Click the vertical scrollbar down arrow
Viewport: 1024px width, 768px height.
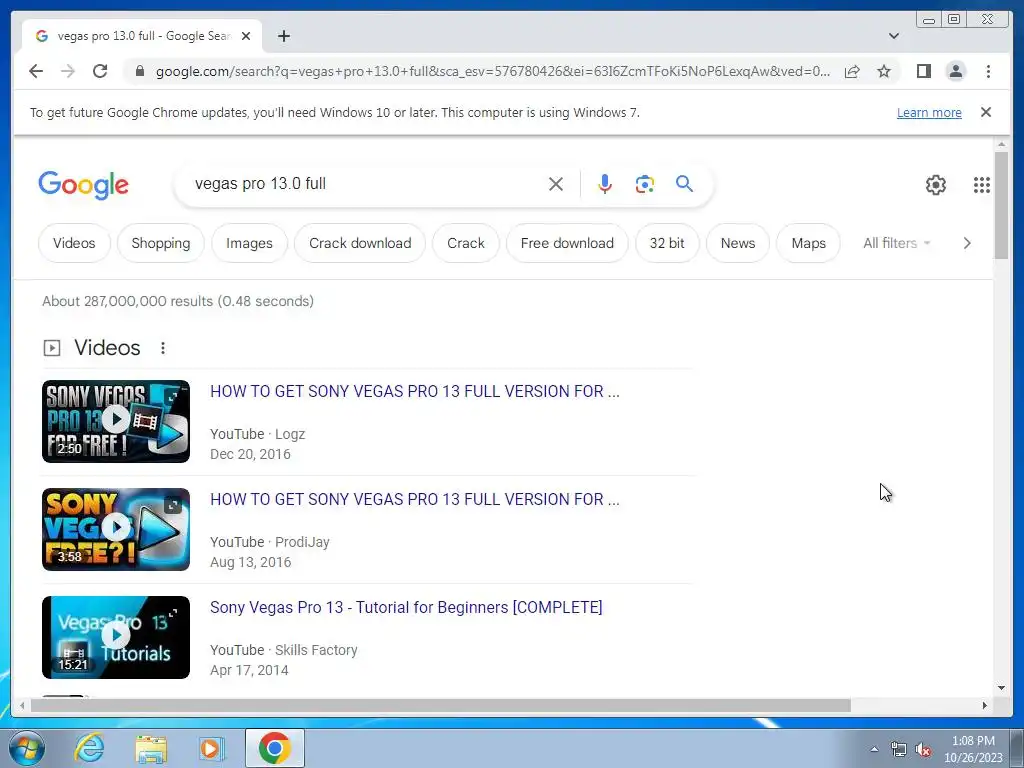[x=1001, y=688]
